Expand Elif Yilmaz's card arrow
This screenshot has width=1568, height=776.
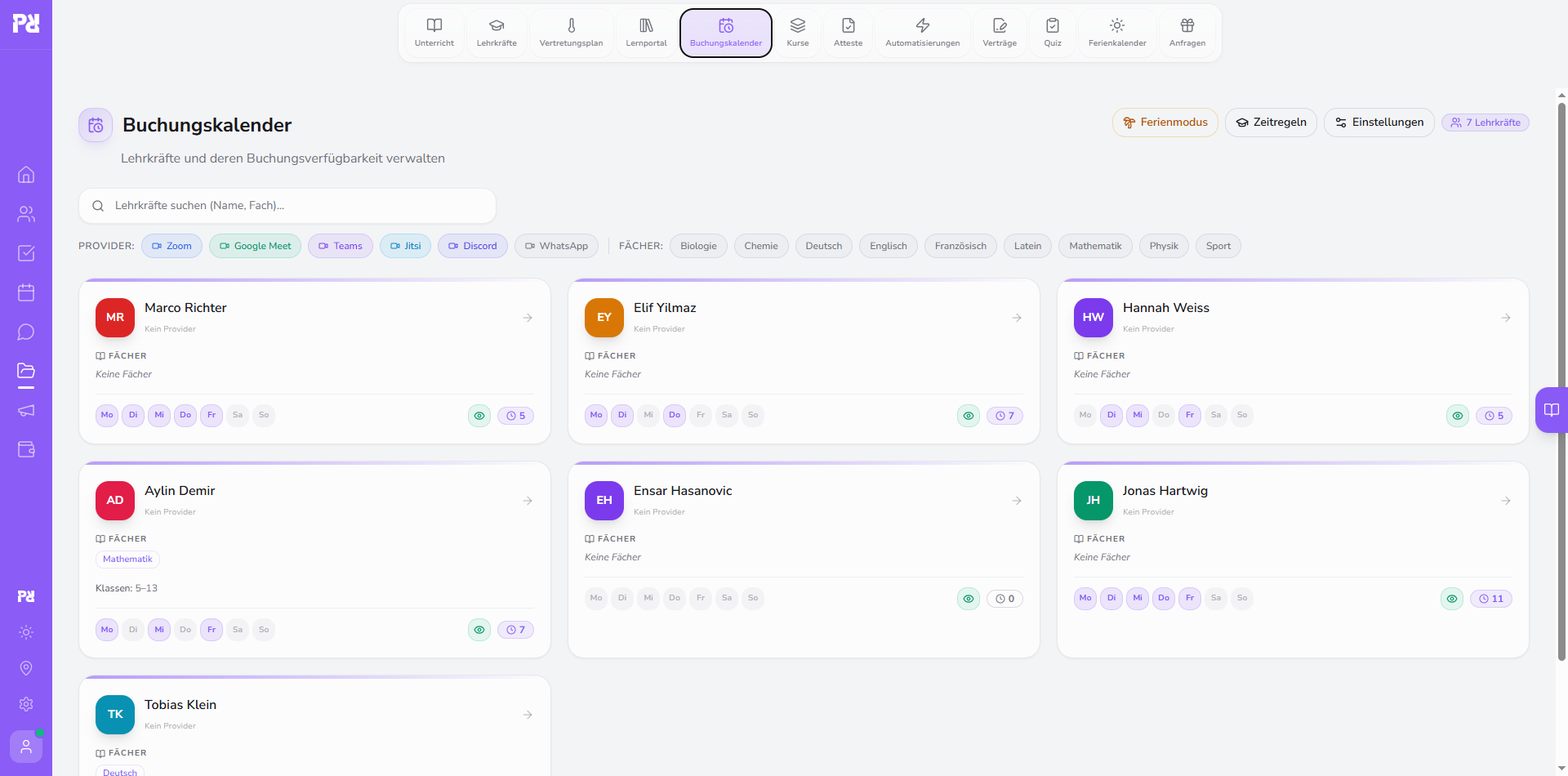[1017, 318]
